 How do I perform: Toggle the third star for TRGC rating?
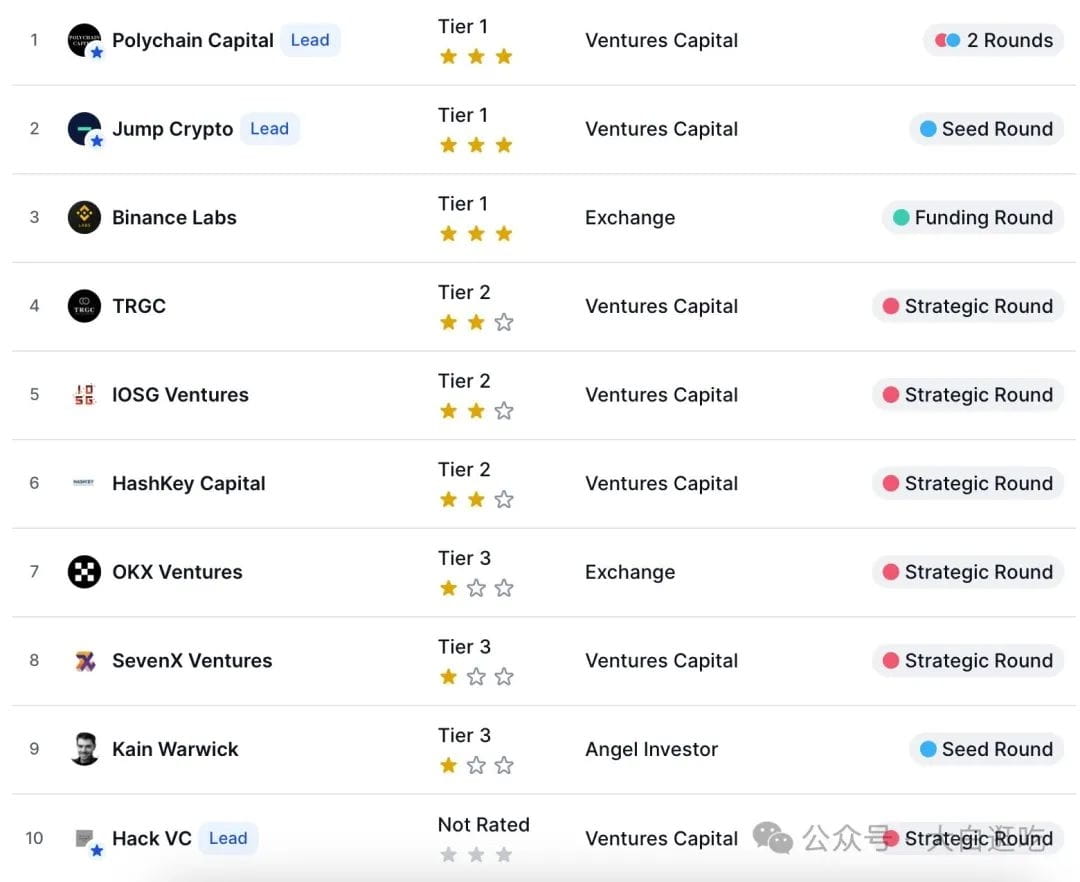click(505, 322)
